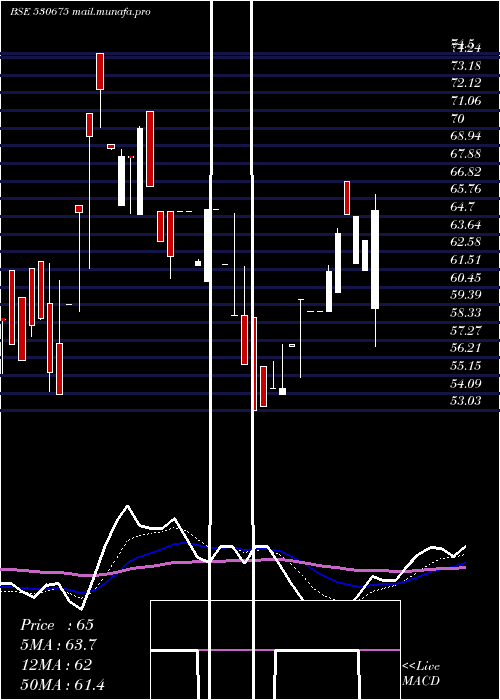Click the 70 price level label

pyautogui.click(x=458, y=119)
